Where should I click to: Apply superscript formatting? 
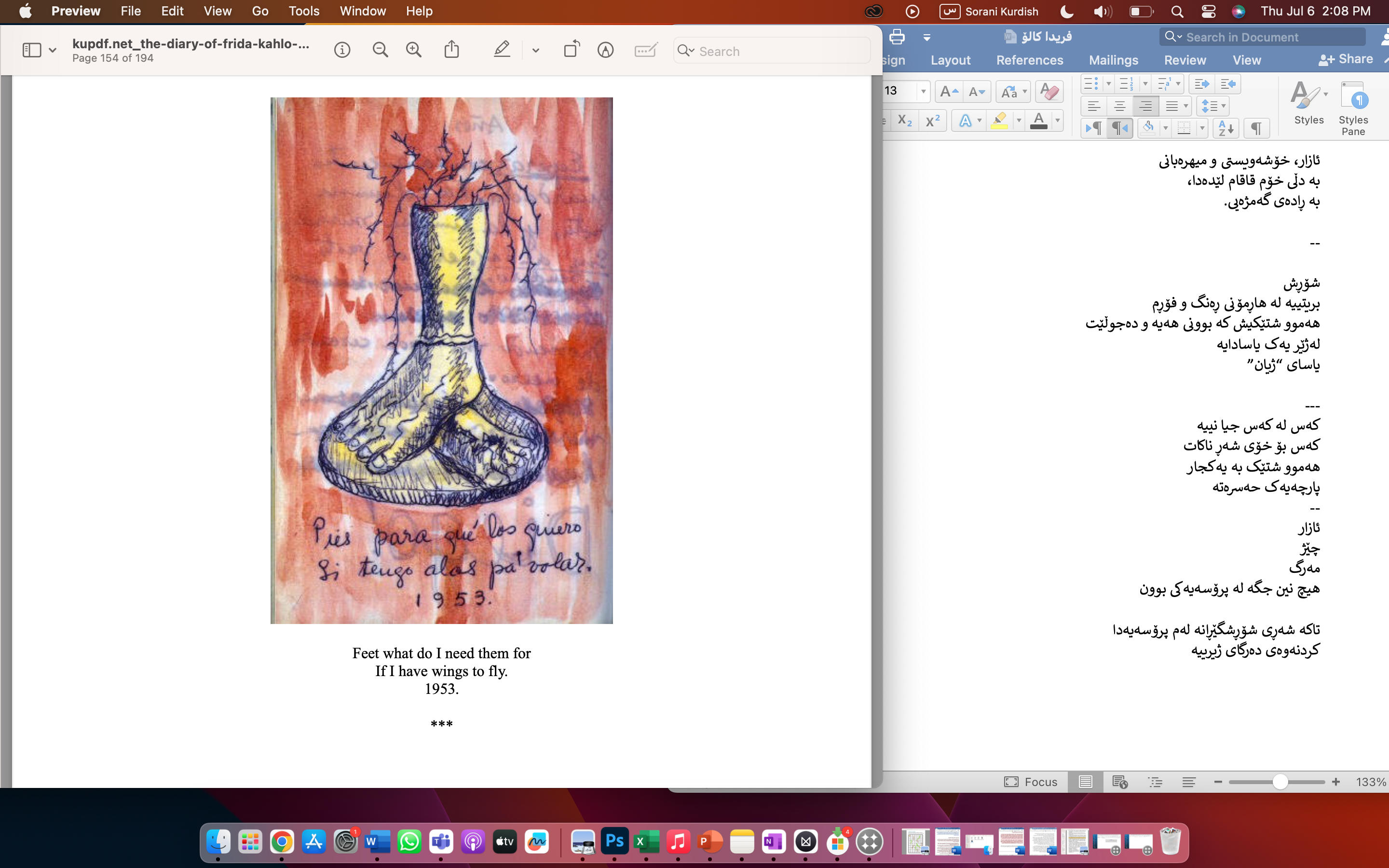[933, 121]
